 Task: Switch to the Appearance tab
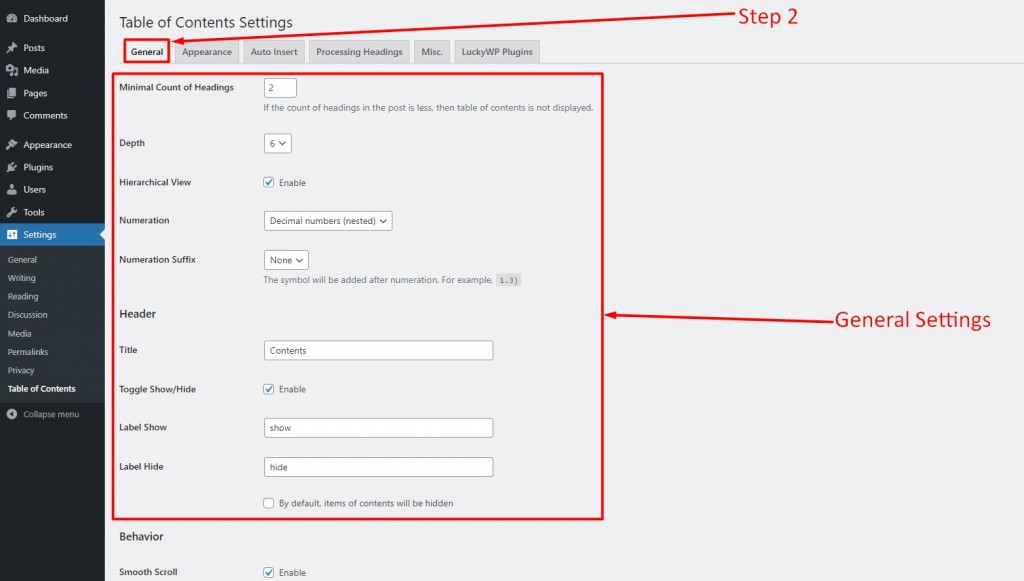206,52
